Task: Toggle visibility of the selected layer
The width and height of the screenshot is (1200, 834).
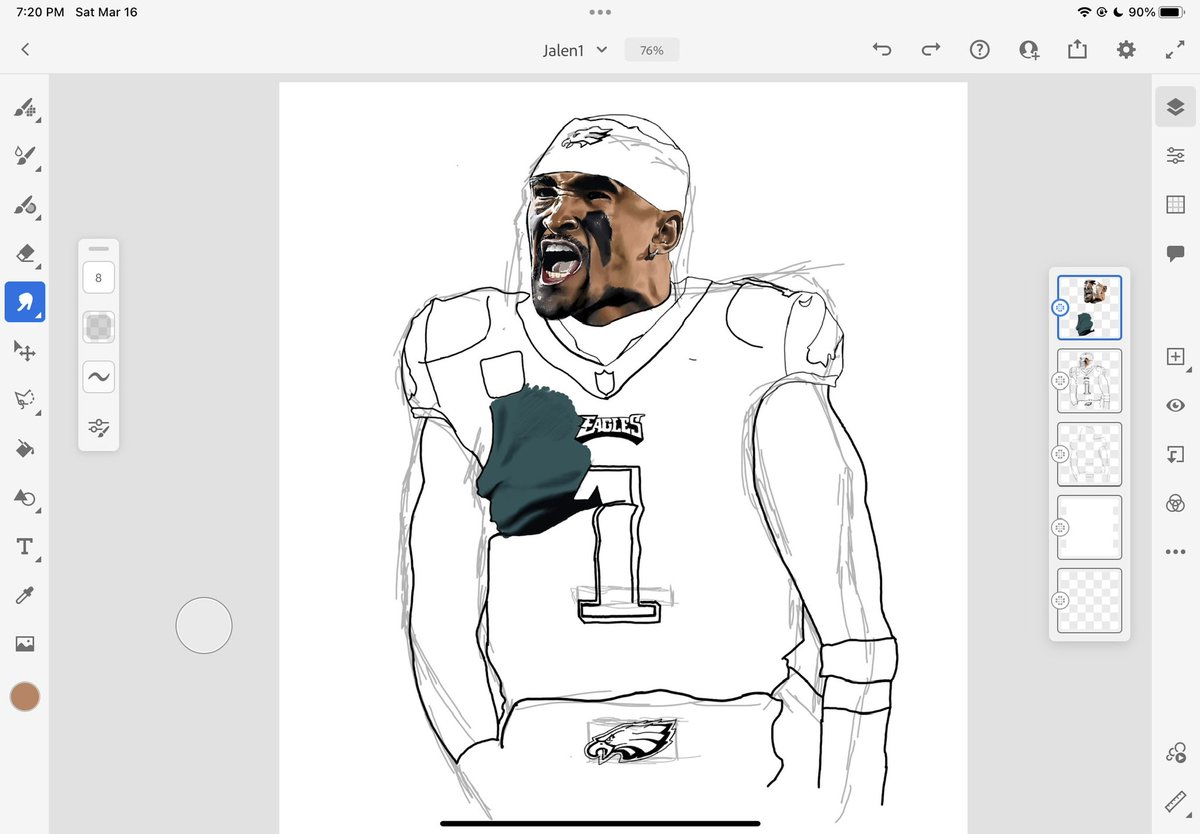Action: [x=1175, y=405]
